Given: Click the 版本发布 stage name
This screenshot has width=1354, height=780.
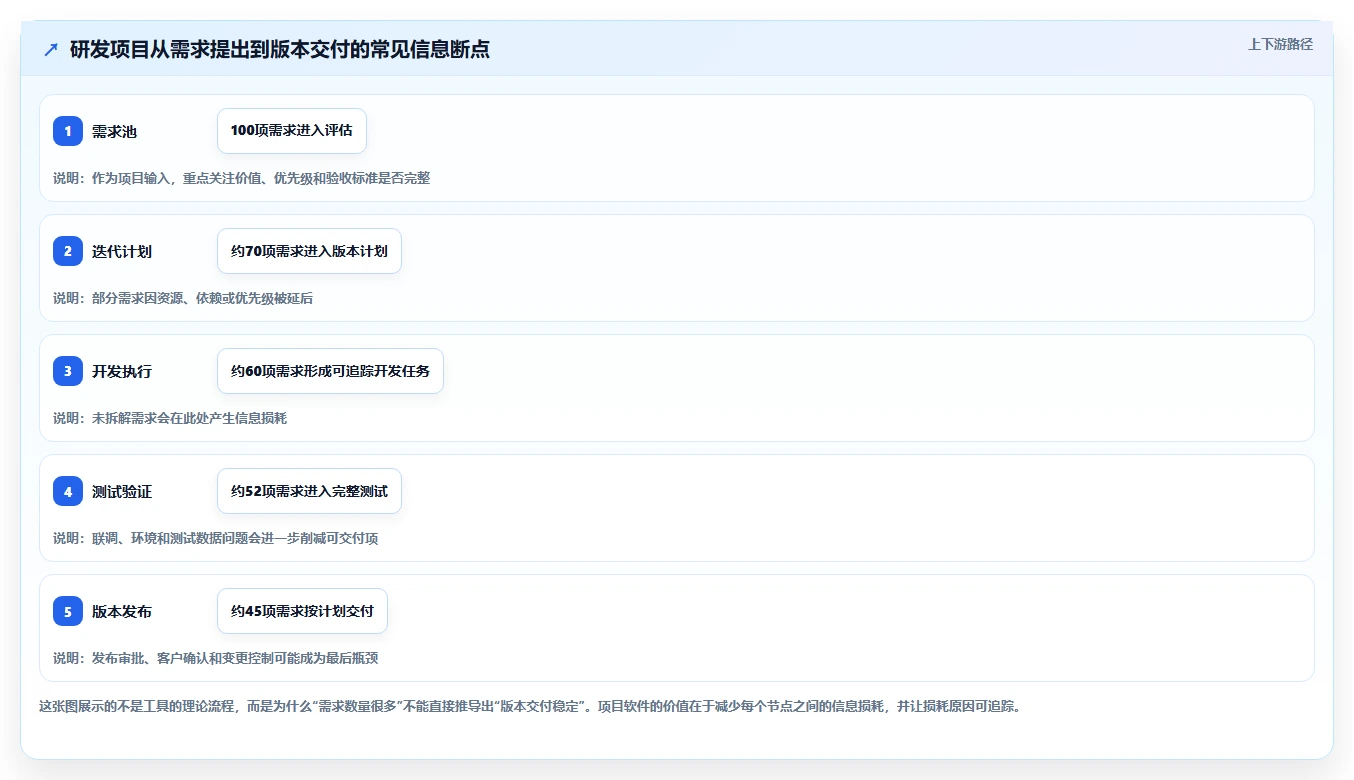Looking at the screenshot, I should tap(122, 611).
